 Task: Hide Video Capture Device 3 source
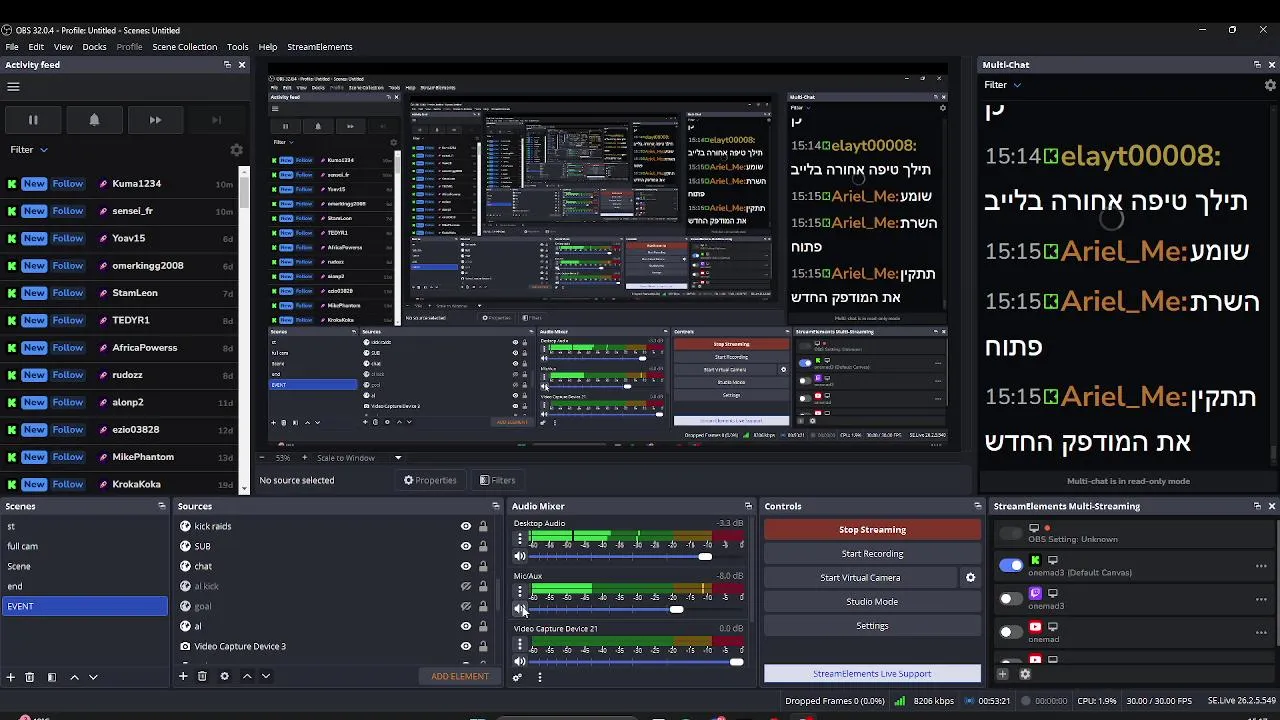click(x=466, y=646)
